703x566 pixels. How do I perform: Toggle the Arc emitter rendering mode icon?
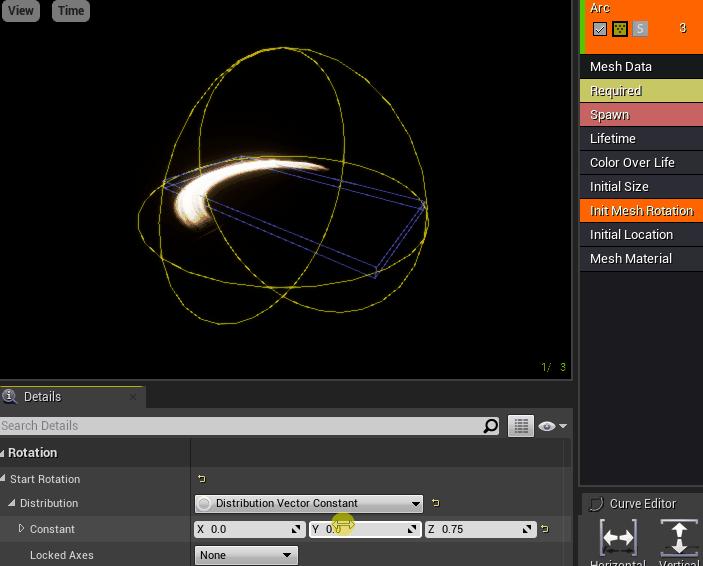[x=620, y=29]
